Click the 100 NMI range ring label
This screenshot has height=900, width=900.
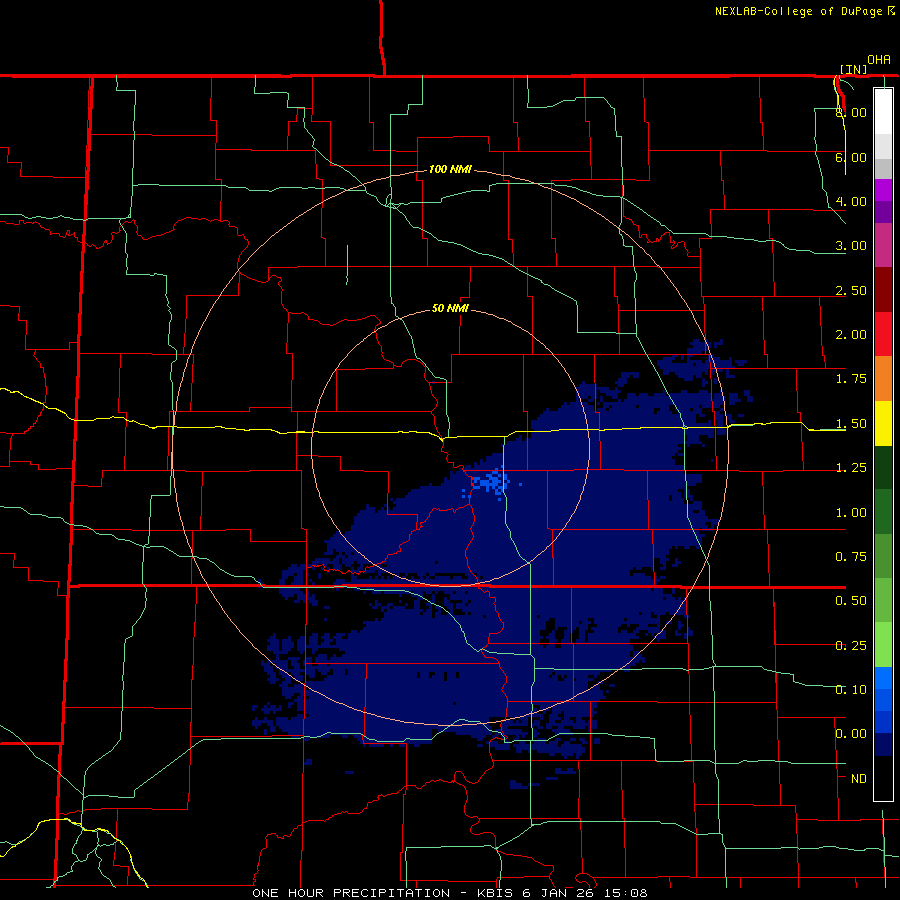tap(451, 169)
